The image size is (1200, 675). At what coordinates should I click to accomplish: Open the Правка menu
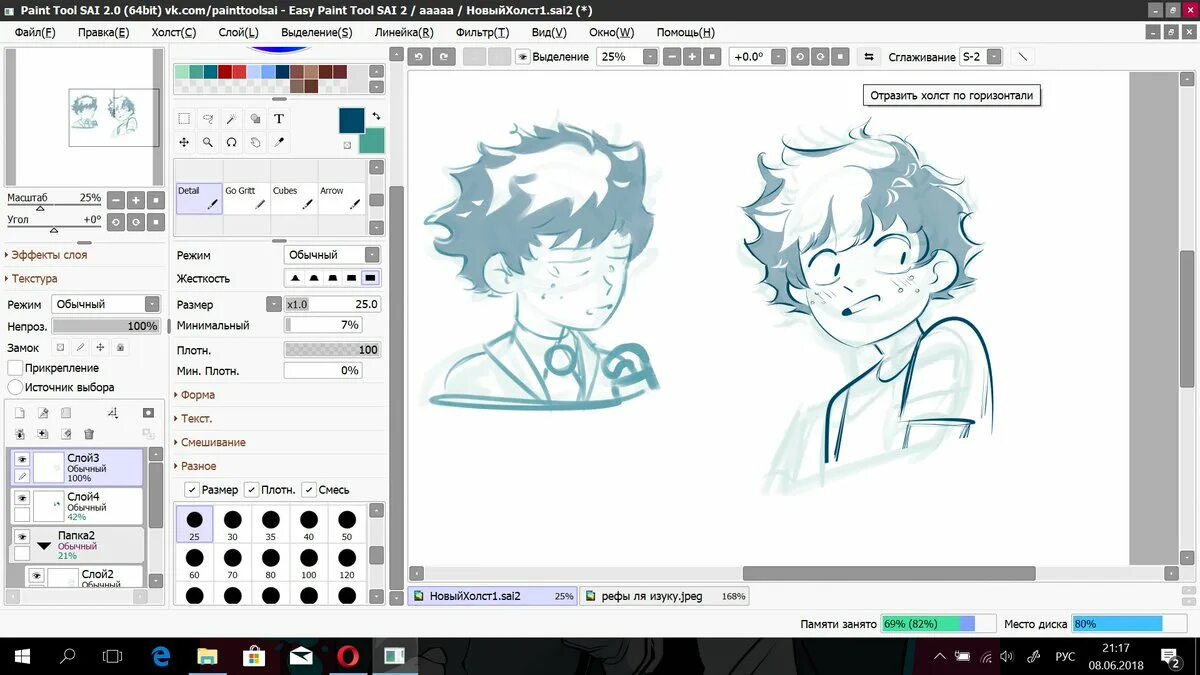[x=103, y=32]
